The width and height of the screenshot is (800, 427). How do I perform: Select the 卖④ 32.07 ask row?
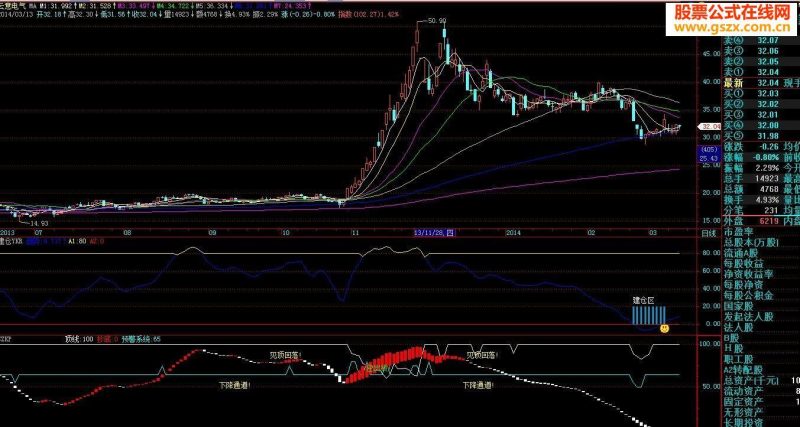[x=751, y=40]
